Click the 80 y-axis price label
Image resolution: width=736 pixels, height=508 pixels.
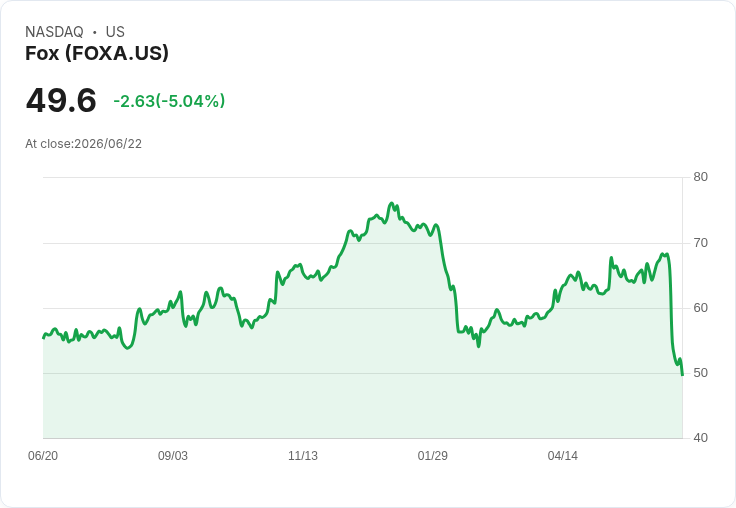pos(700,177)
